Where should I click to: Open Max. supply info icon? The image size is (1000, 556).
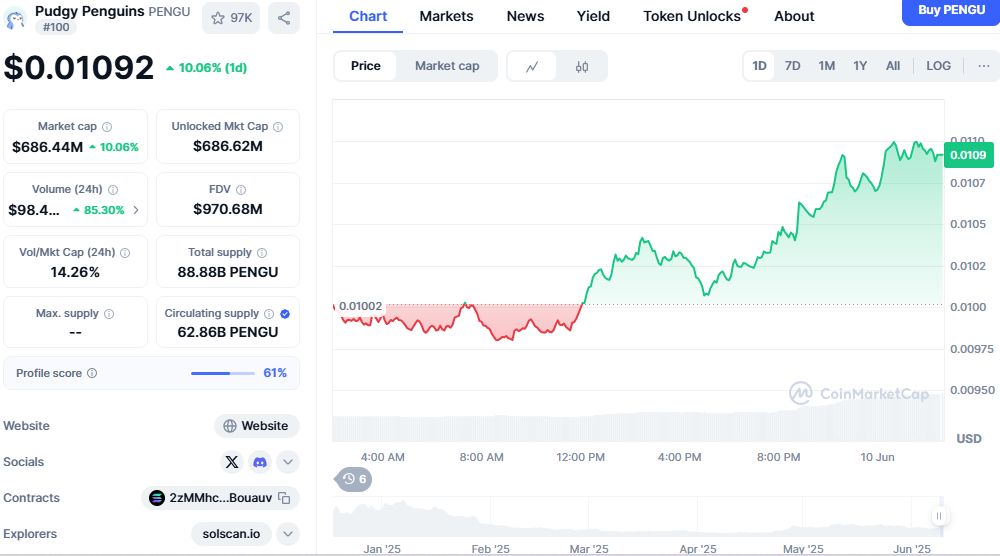(109, 314)
